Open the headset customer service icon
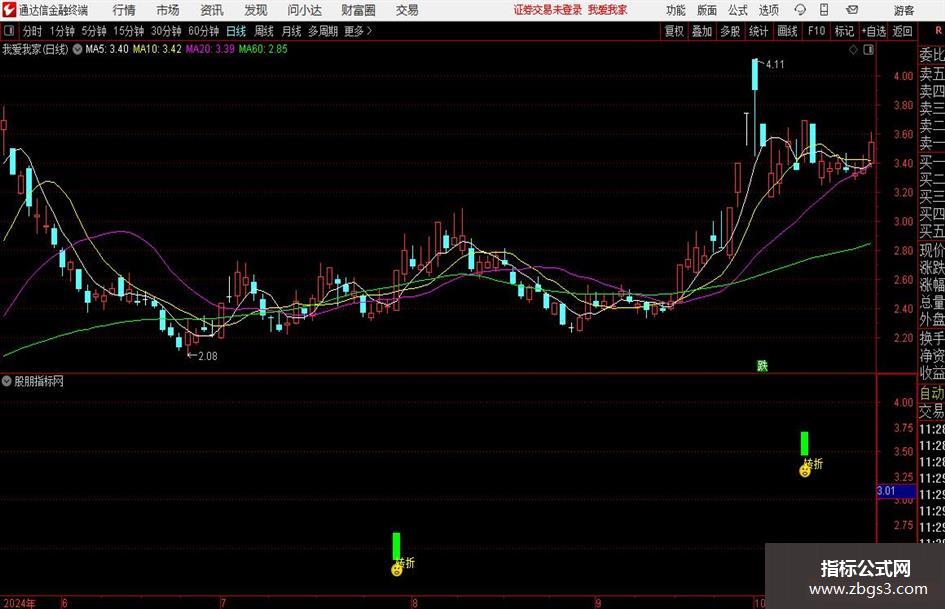 [x=800, y=10]
